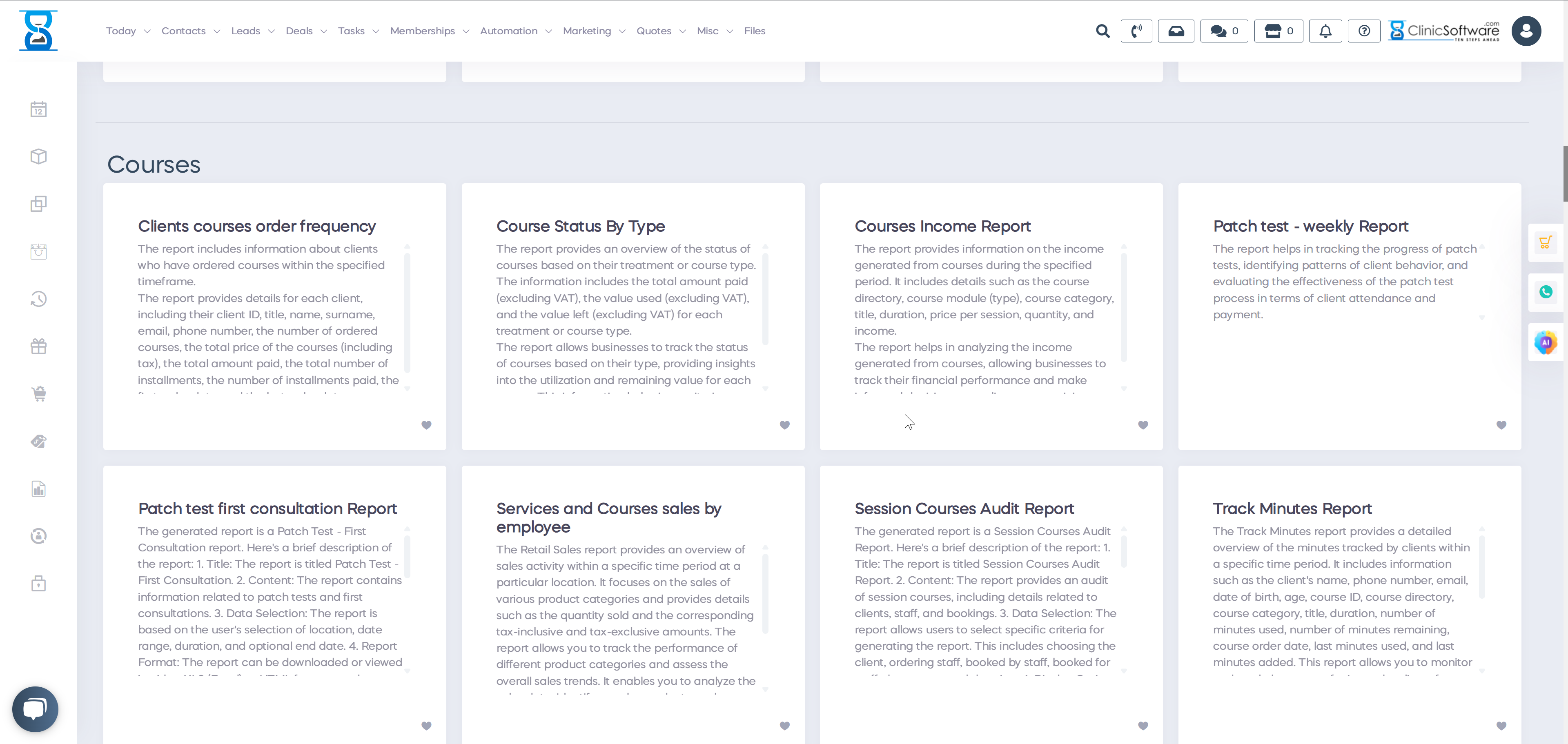Open the help question mark icon
The image size is (1568, 744).
[x=1364, y=31]
